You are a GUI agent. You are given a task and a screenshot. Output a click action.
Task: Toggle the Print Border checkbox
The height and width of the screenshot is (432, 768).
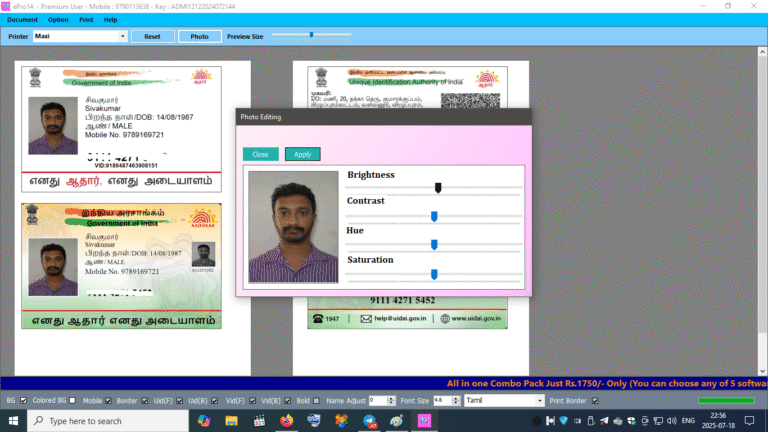(595, 401)
